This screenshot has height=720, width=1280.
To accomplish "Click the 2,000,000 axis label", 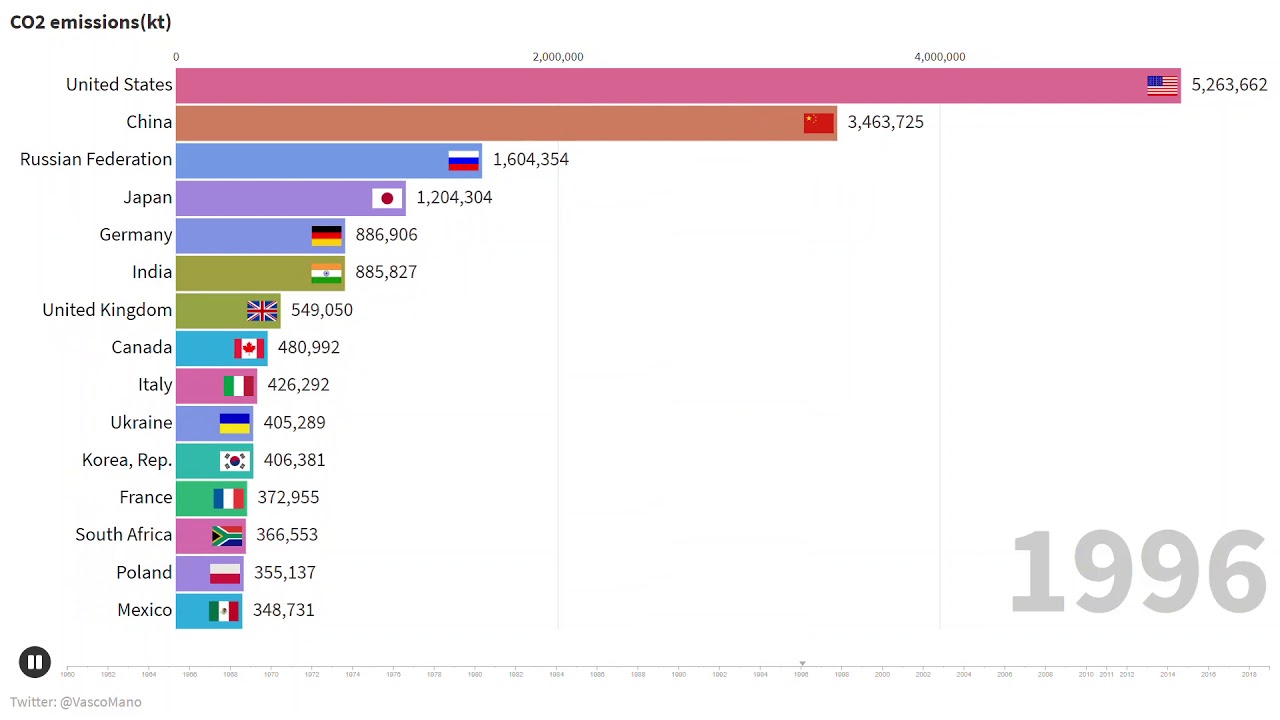I will (558, 57).
